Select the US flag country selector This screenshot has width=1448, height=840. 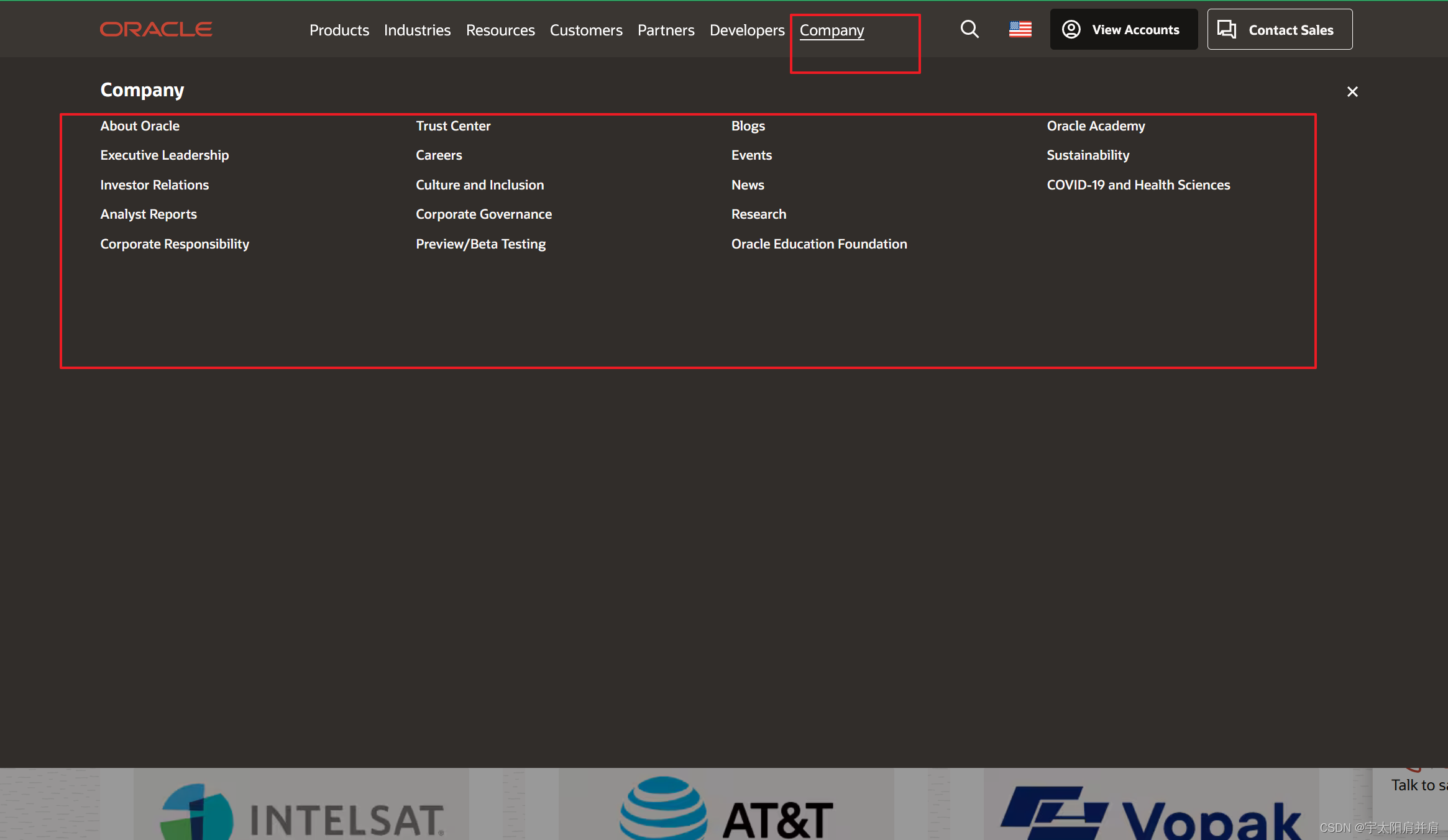coord(1020,29)
